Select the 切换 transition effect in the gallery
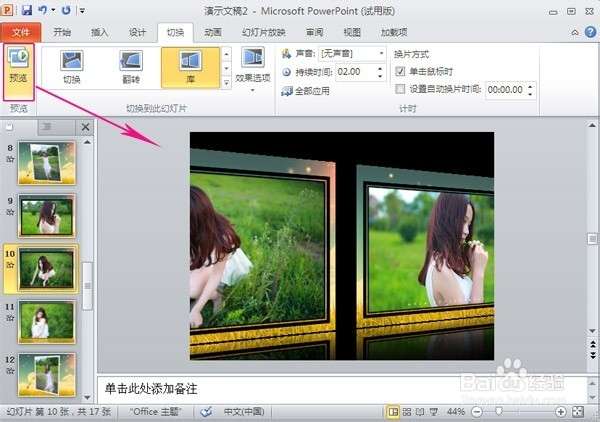Screen dimensions: 600x422 71,67
